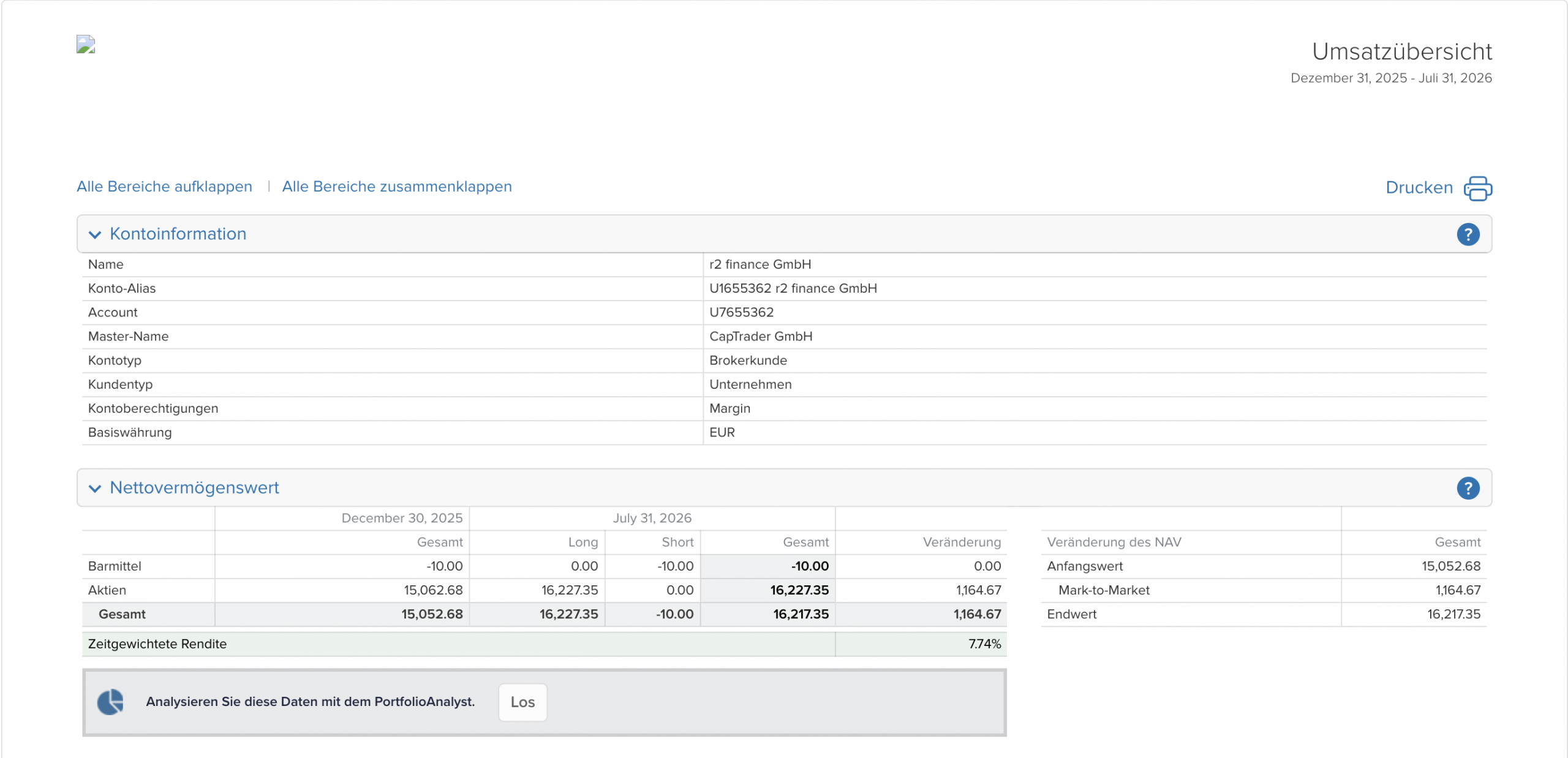The width and height of the screenshot is (1568, 758).
Task: Open help for the Nettovermögenswert section
Action: [x=1468, y=488]
